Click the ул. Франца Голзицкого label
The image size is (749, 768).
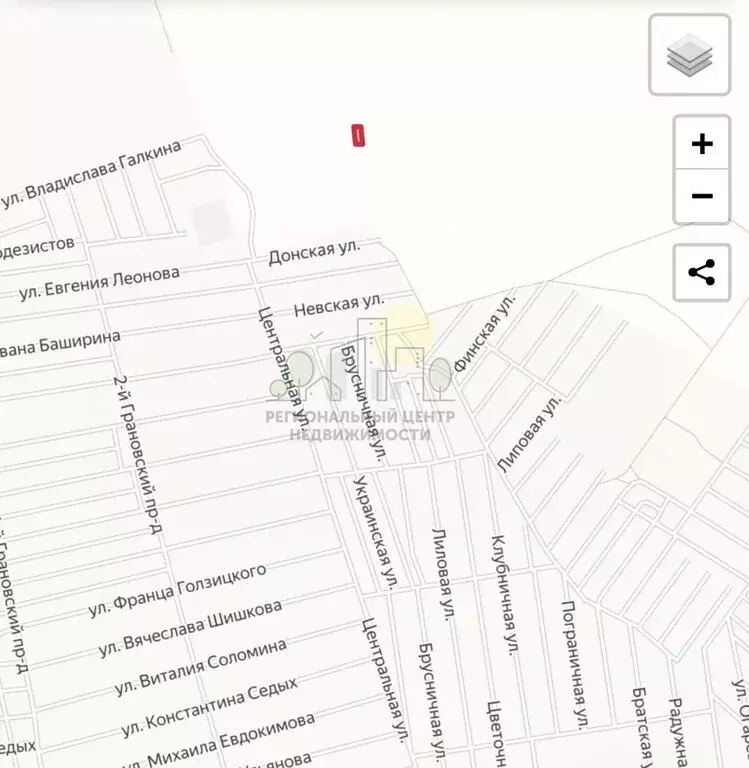tap(178, 588)
